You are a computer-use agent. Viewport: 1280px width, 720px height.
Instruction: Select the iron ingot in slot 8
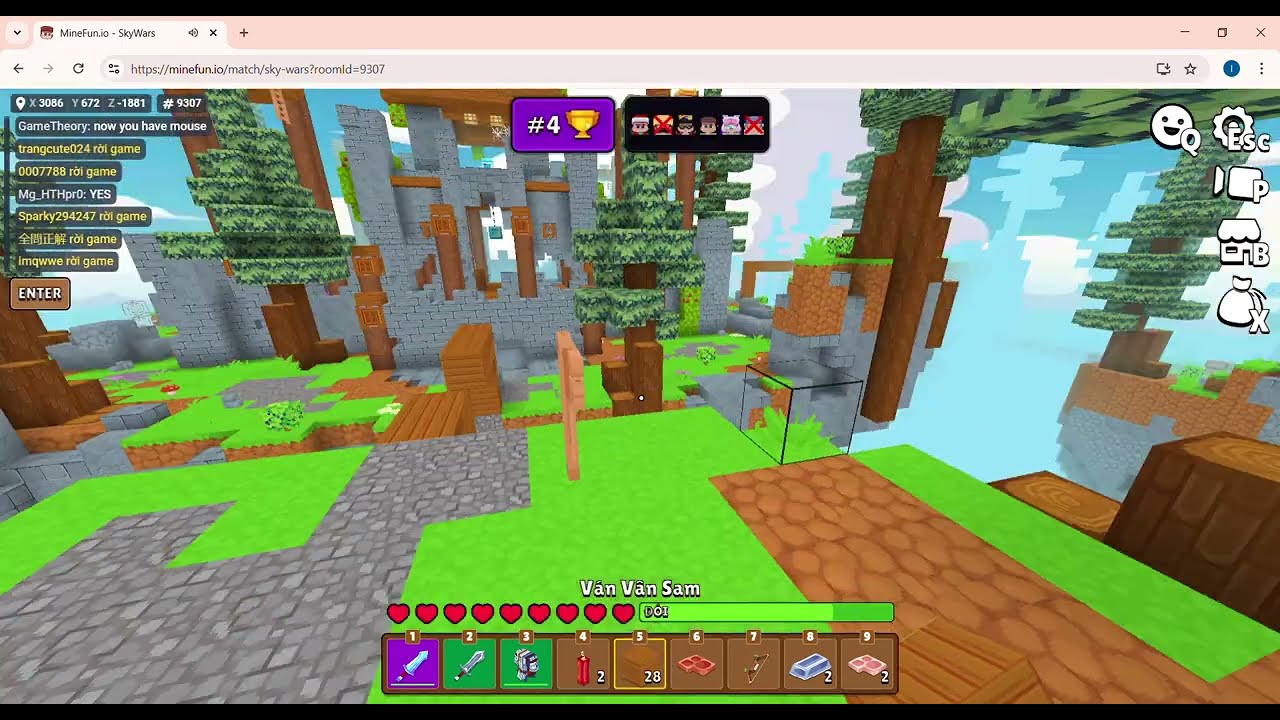pos(810,663)
